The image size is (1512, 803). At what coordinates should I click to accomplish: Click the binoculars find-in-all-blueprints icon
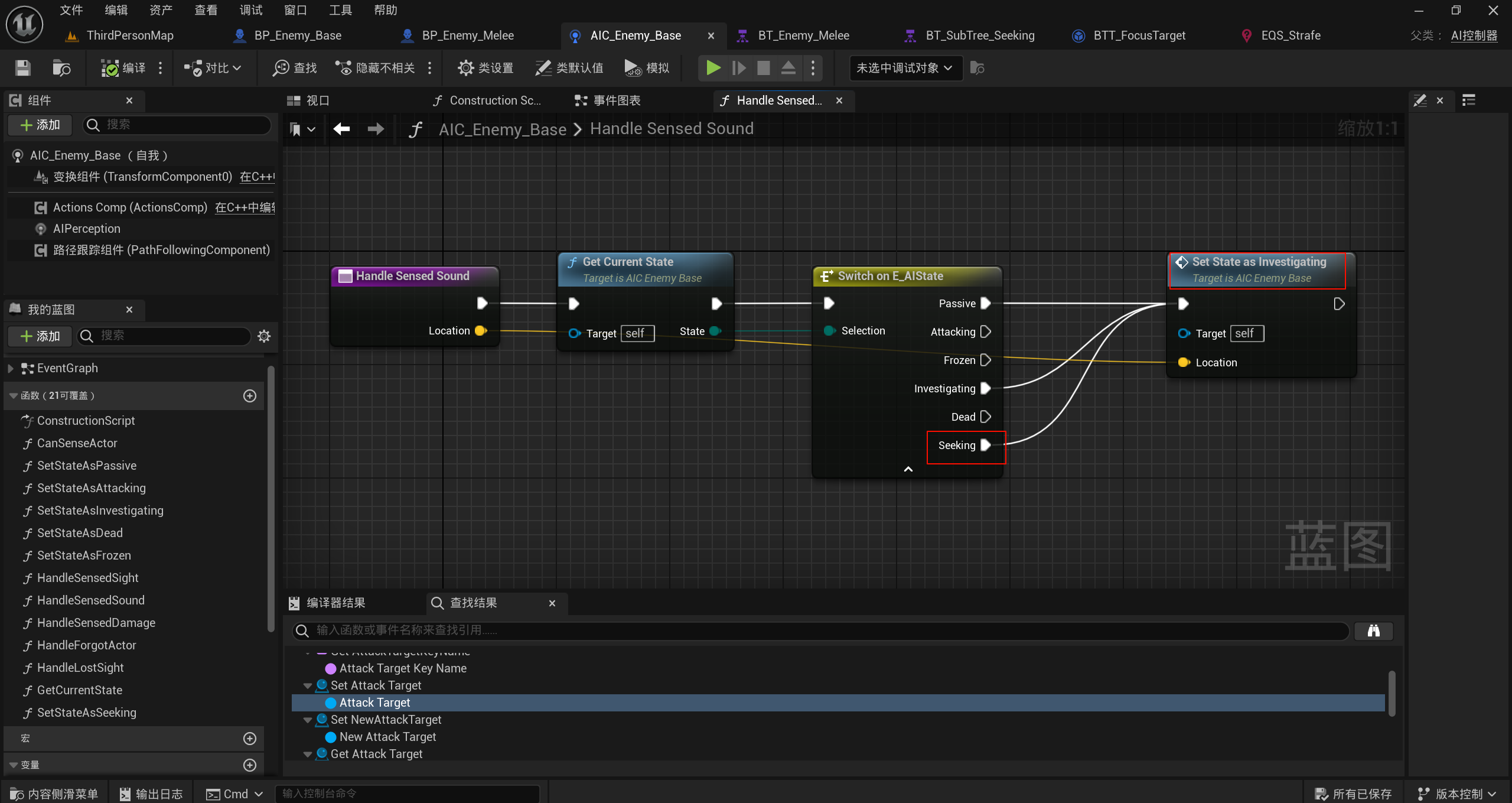[x=1373, y=630]
